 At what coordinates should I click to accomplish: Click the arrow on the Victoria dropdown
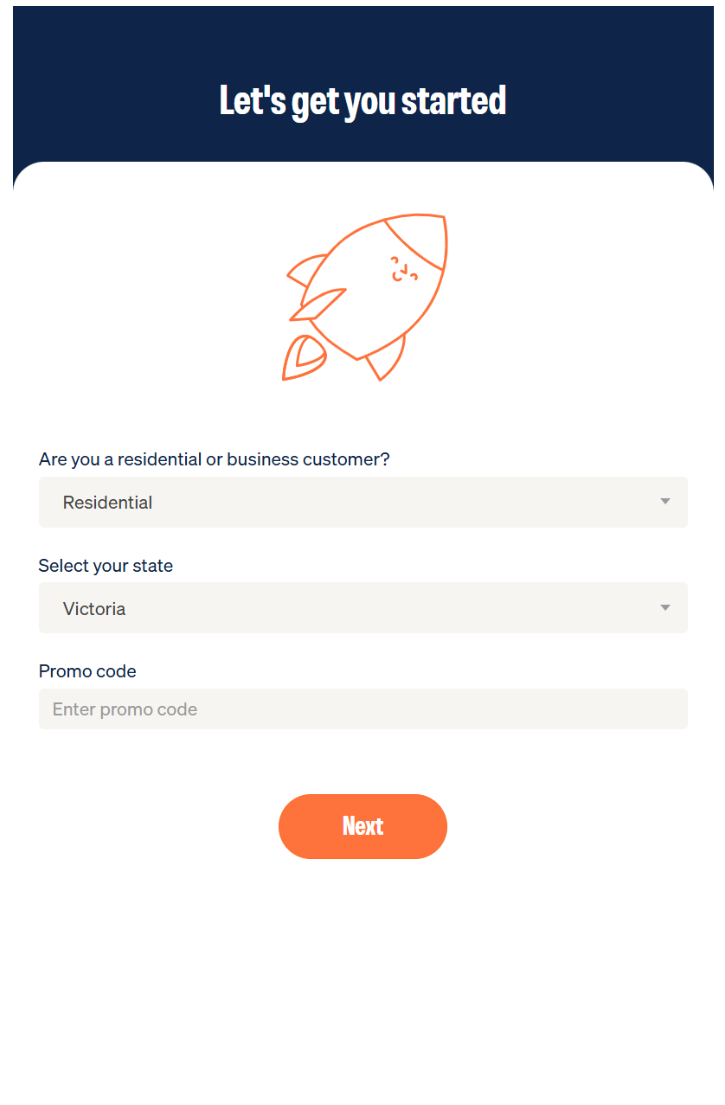coord(665,608)
